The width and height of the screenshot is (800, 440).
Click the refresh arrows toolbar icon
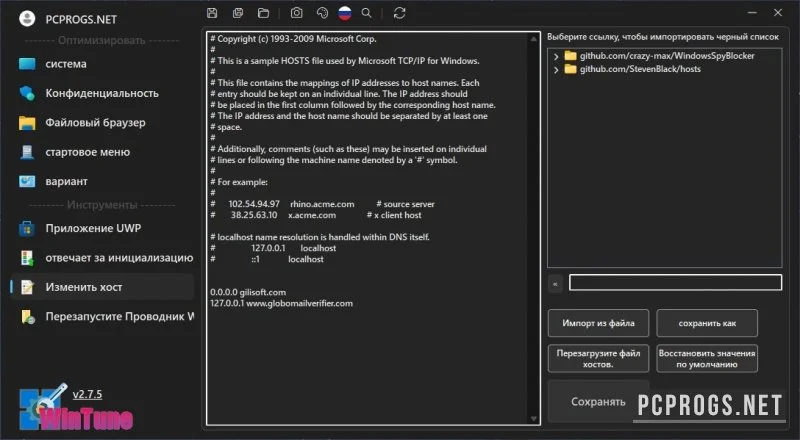[399, 13]
